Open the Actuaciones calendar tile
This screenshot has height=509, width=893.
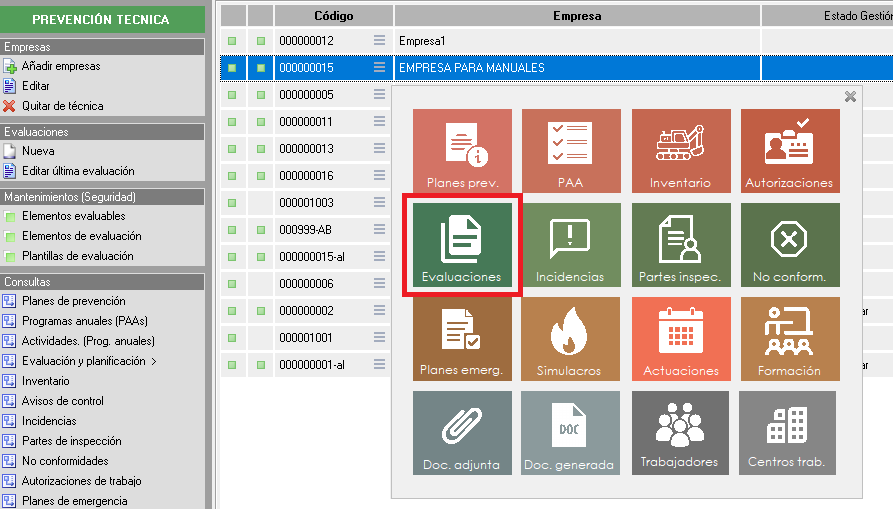(x=680, y=339)
